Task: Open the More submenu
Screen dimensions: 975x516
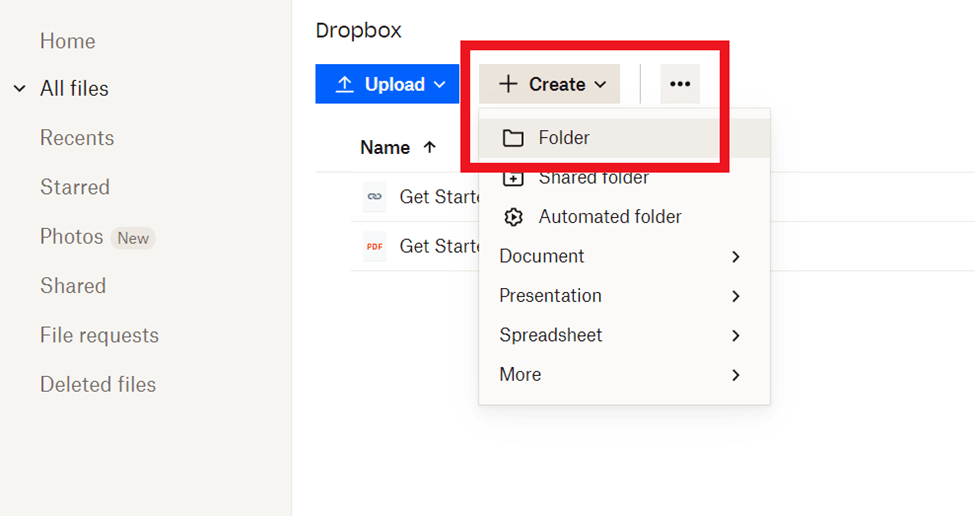Action: click(x=624, y=374)
